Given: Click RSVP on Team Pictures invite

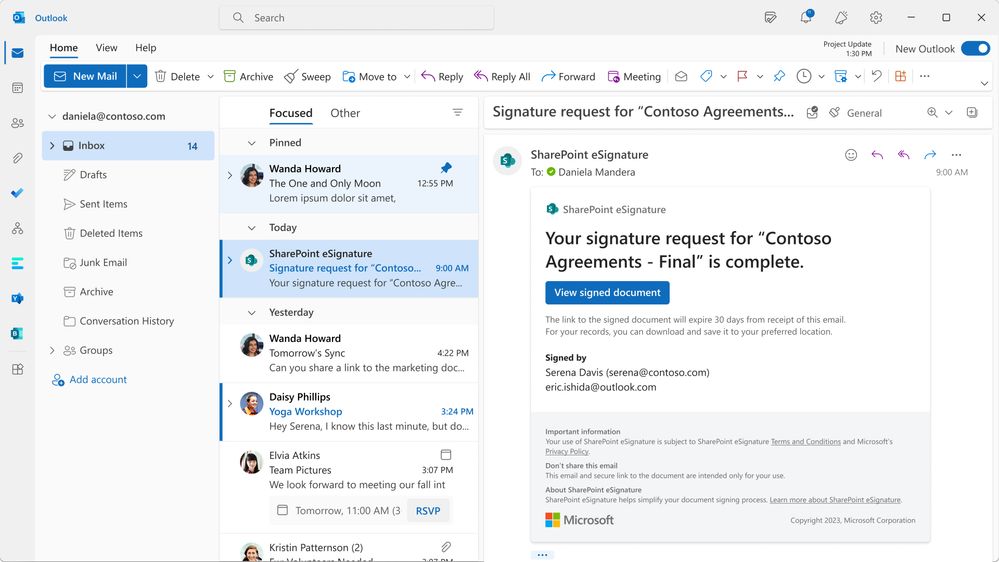Looking at the screenshot, I should (428, 510).
